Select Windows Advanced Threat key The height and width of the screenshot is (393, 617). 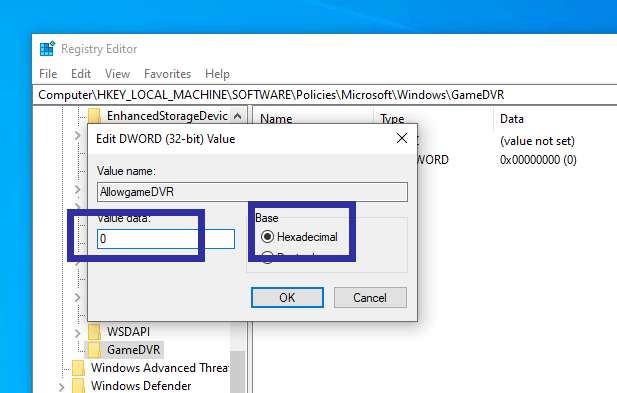pyautogui.click(x=159, y=367)
